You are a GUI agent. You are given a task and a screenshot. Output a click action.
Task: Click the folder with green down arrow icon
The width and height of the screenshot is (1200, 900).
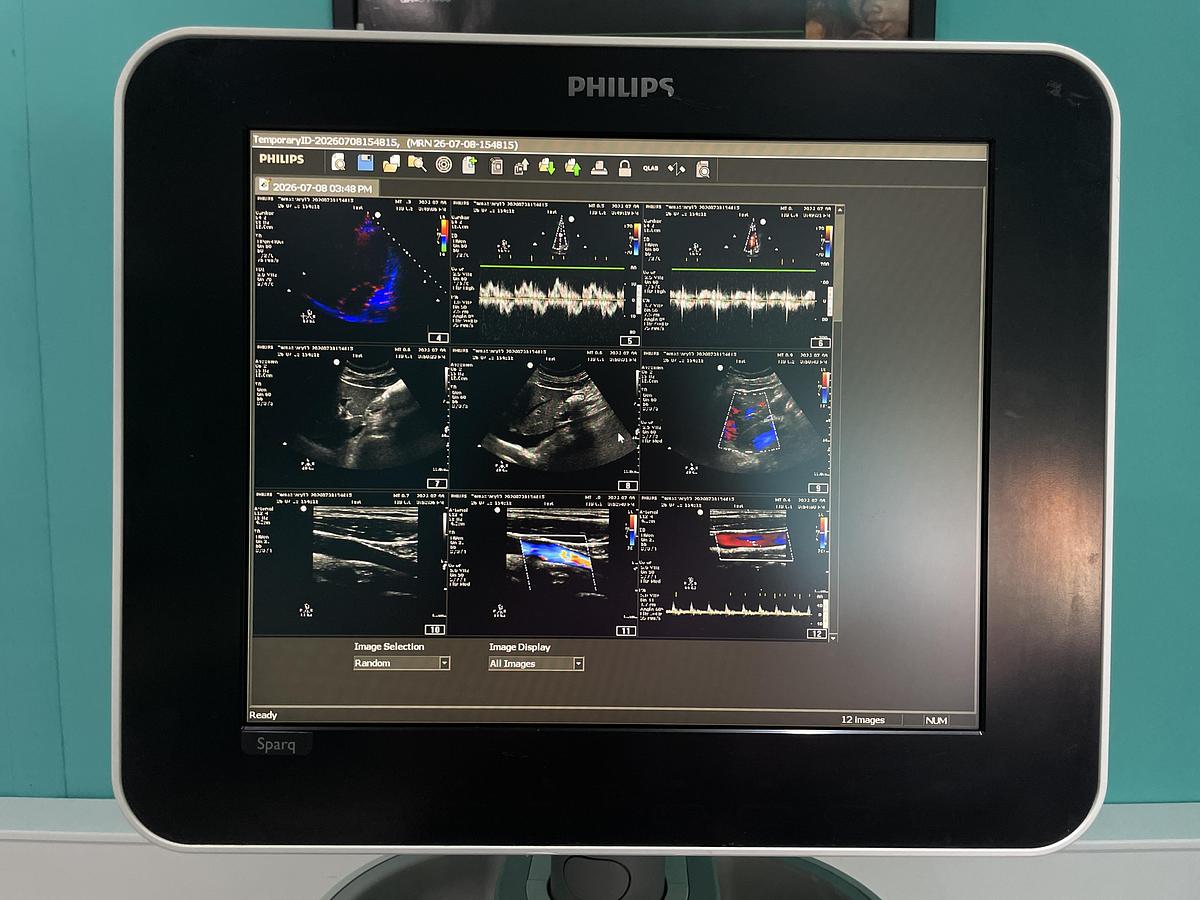pyautogui.click(x=547, y=166)
